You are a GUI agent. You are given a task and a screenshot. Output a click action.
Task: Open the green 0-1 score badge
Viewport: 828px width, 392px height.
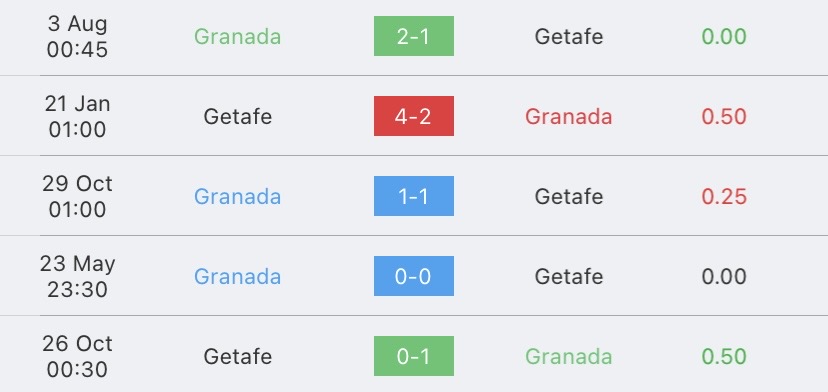(413, 356)
